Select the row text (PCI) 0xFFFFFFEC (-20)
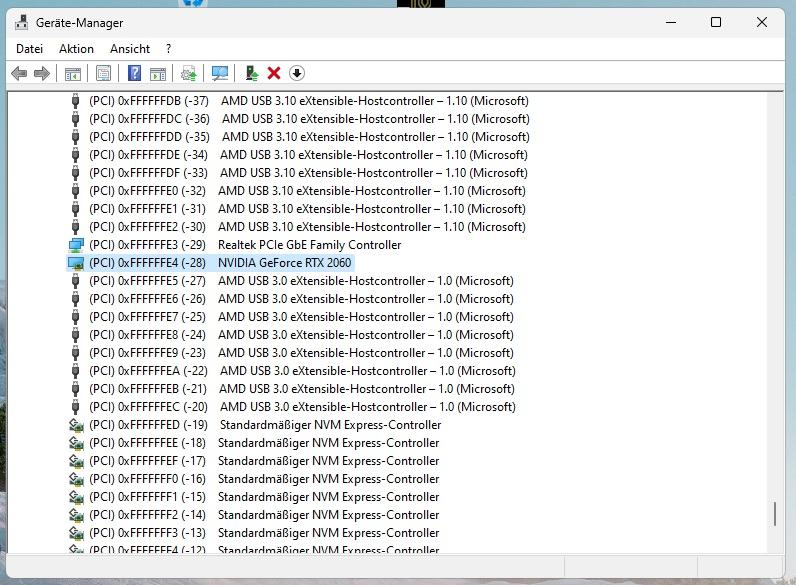Screen dimensions: 796x585 tap(148, 407)
